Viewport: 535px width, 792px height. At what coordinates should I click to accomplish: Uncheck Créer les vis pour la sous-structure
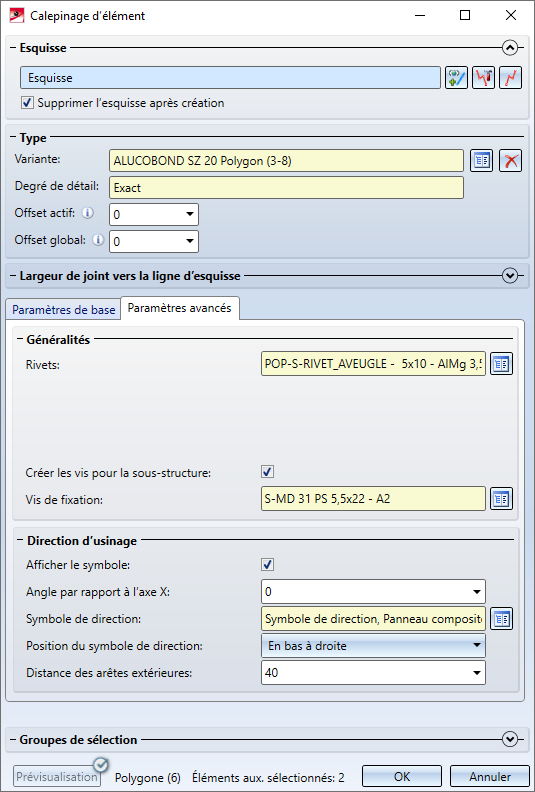coord(268,472)
